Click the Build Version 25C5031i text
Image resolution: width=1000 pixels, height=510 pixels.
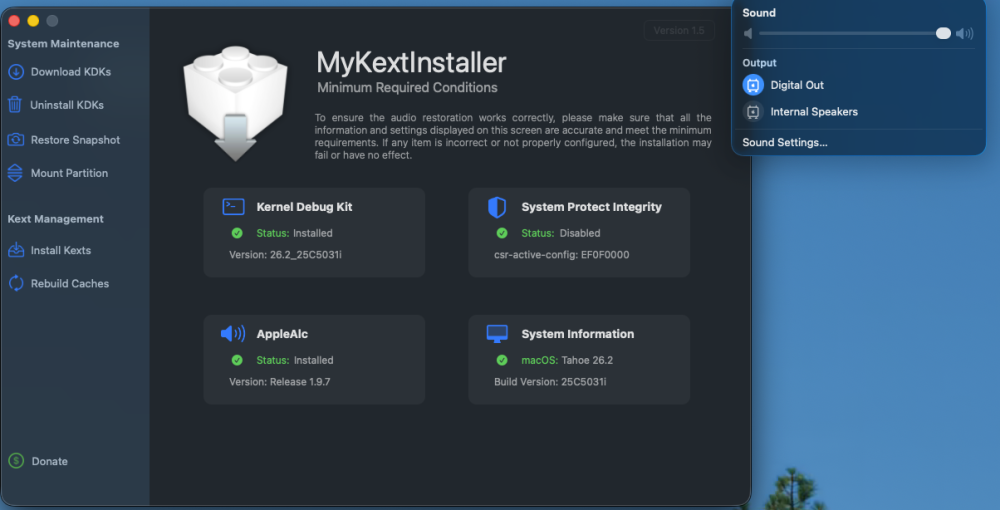(550, 382)
